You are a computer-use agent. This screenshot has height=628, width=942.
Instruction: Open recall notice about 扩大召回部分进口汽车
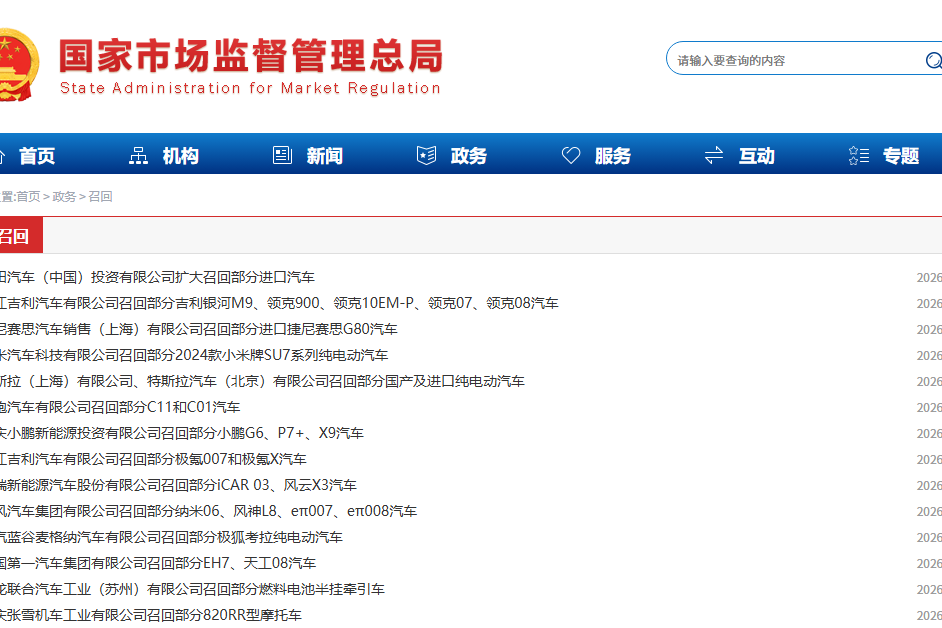(x=157, y=277)
